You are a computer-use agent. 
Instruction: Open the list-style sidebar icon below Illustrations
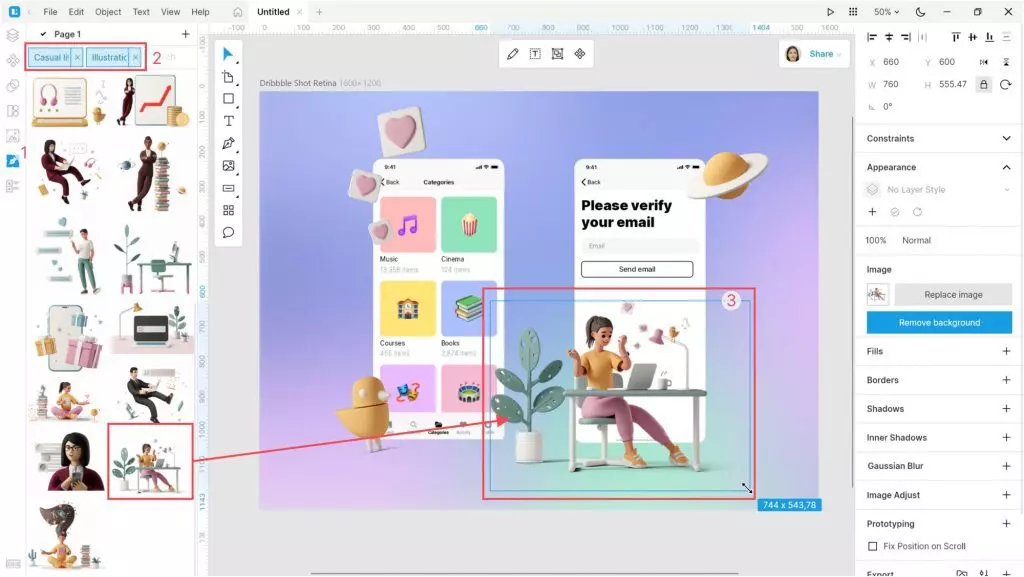point(12,186)
